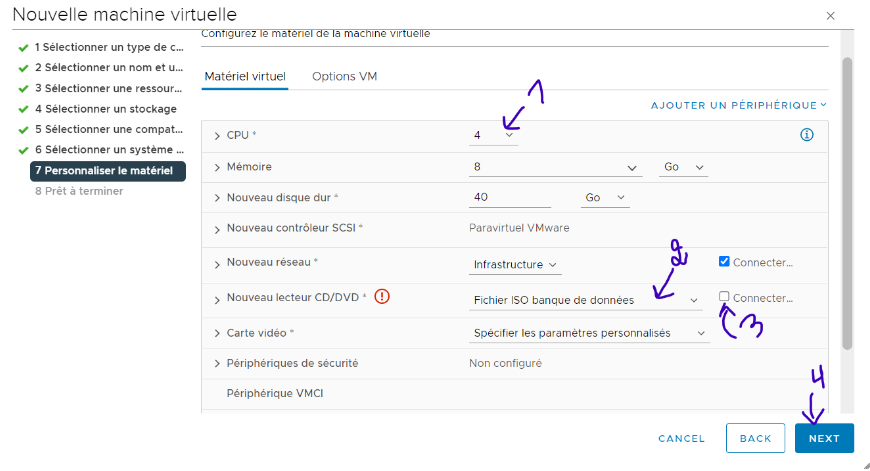
Task: Click the hardware list vertical scrollbar
Action: pyautogui.click(x=847, y=204)
